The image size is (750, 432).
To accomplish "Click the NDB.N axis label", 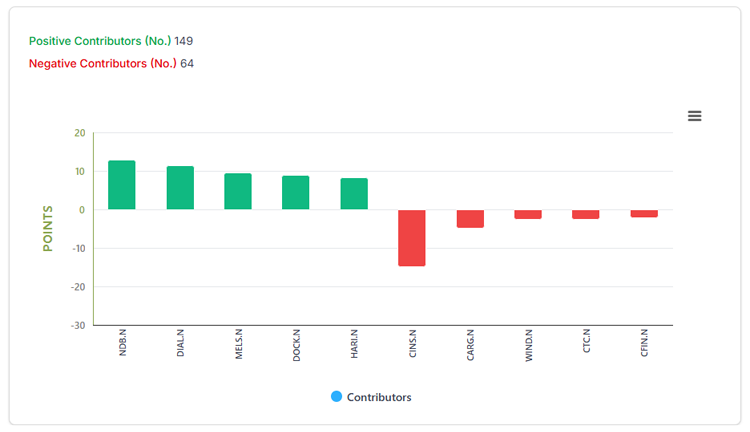I will tap(122, 343).
